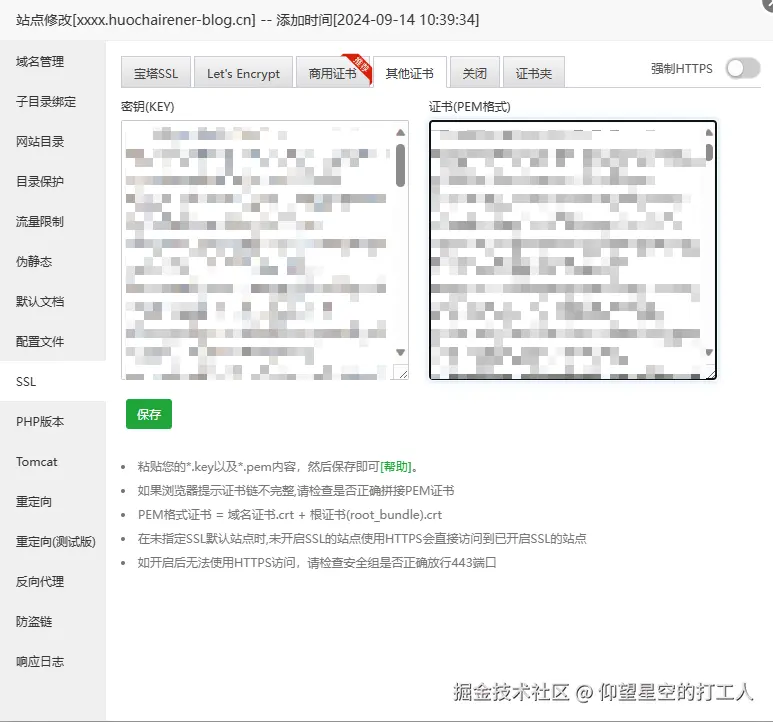Click up arrow of KEY textarea scrollbar

point(400,133)
